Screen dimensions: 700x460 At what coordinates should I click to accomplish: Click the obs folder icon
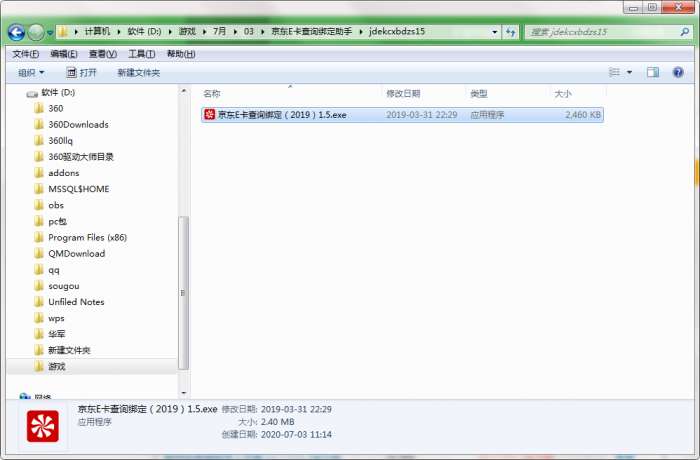coord(39,205)
